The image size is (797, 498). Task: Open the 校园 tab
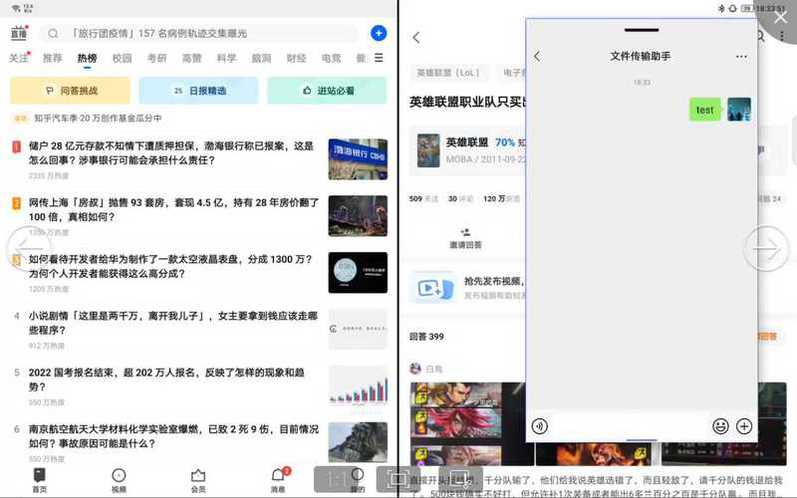coord(122,58)
